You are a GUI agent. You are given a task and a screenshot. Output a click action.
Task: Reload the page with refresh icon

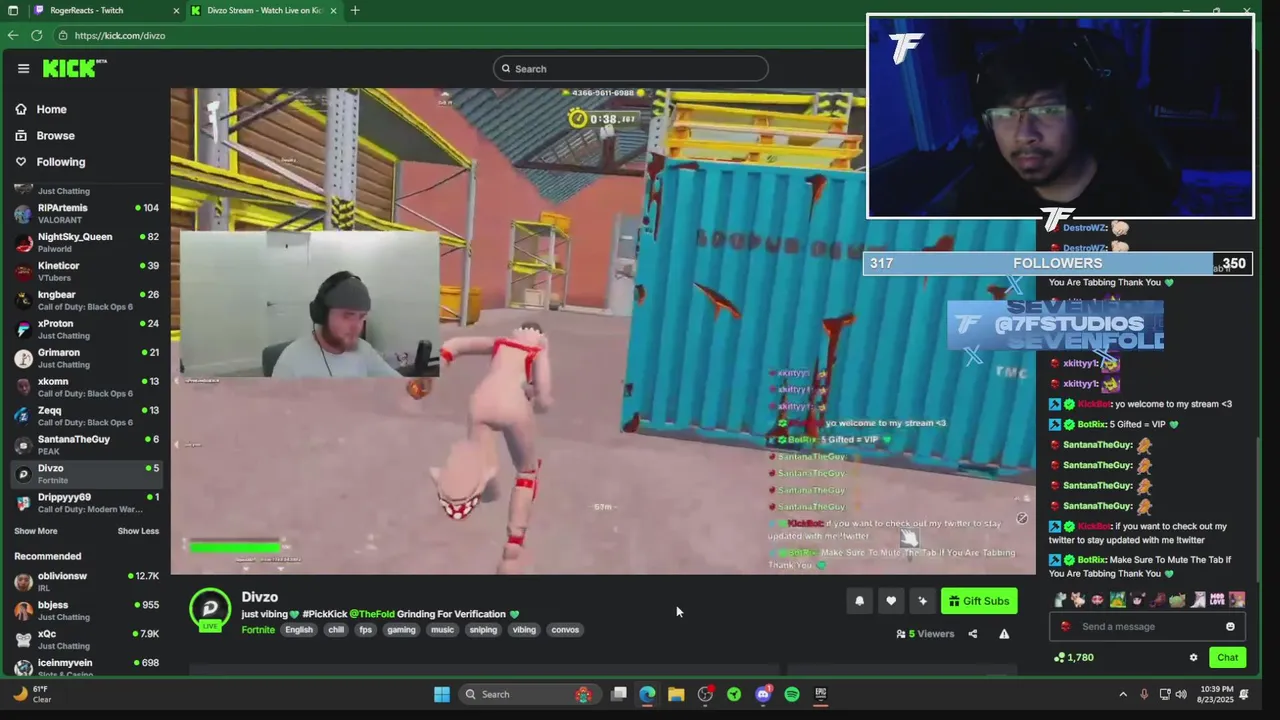[36, 35]
